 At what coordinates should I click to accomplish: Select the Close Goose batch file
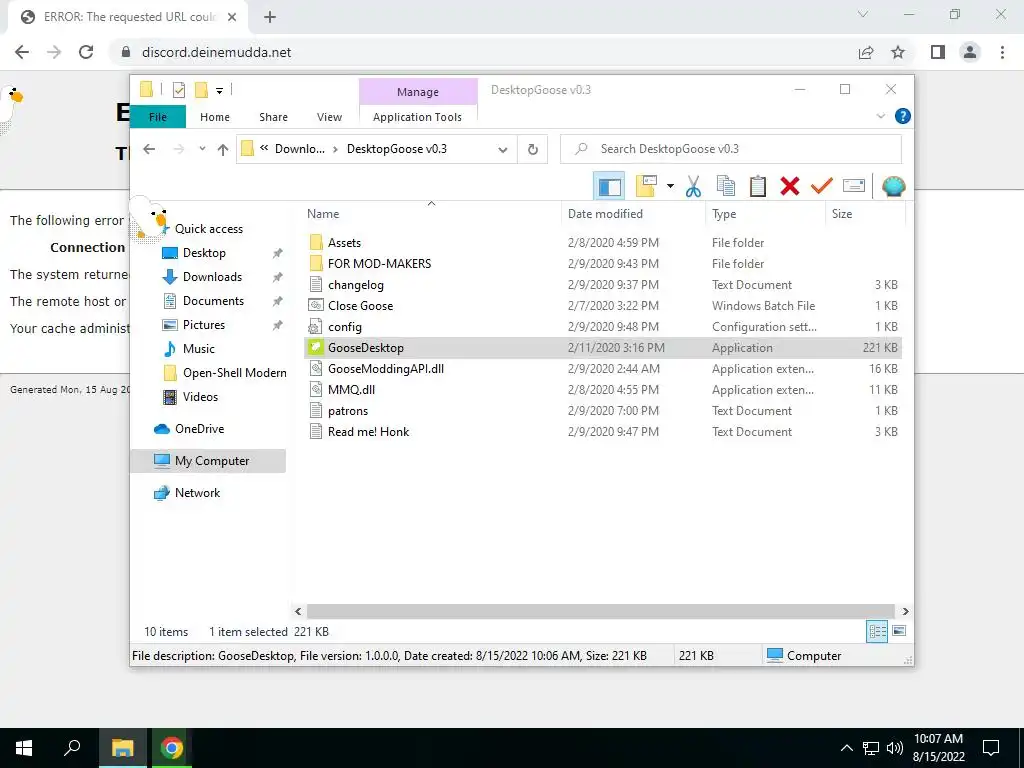point(601,306)
